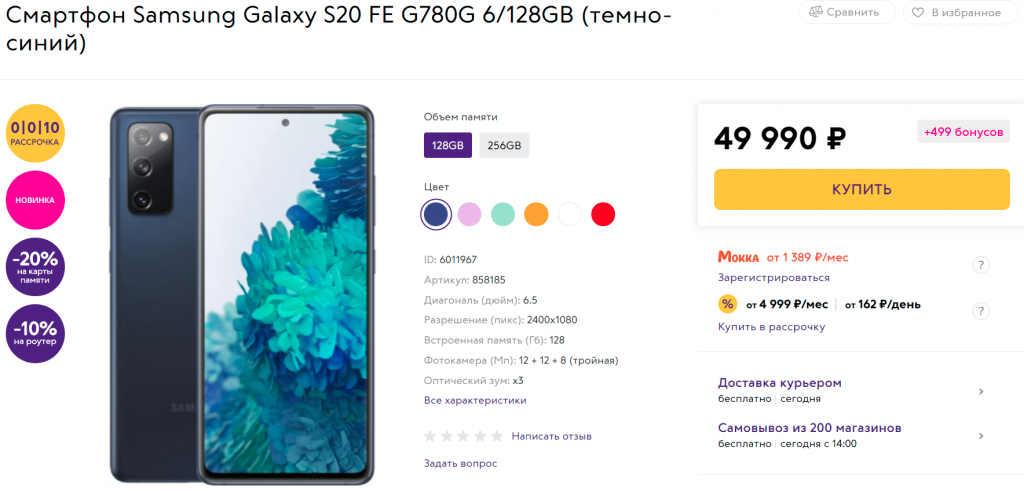Click the -20% memory card discount badge
Image resolution: width=1024 pixels, height=491 pixels.
[x=35, y=267]
